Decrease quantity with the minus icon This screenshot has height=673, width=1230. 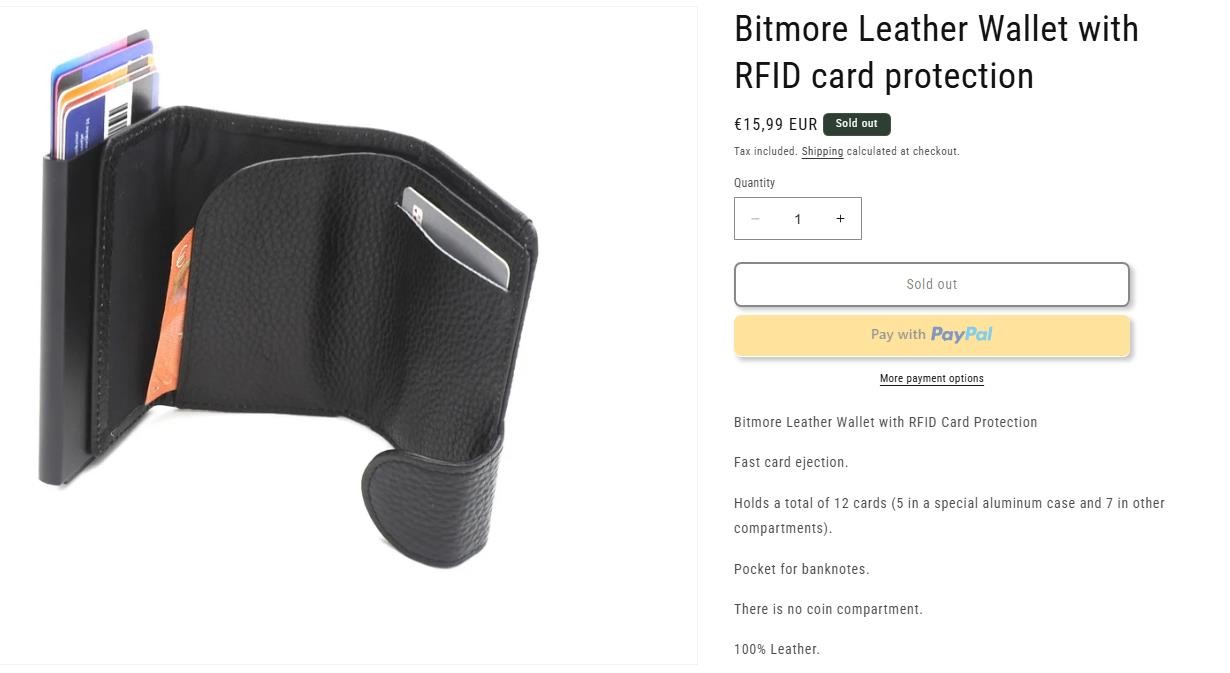(x=755, y=219)
